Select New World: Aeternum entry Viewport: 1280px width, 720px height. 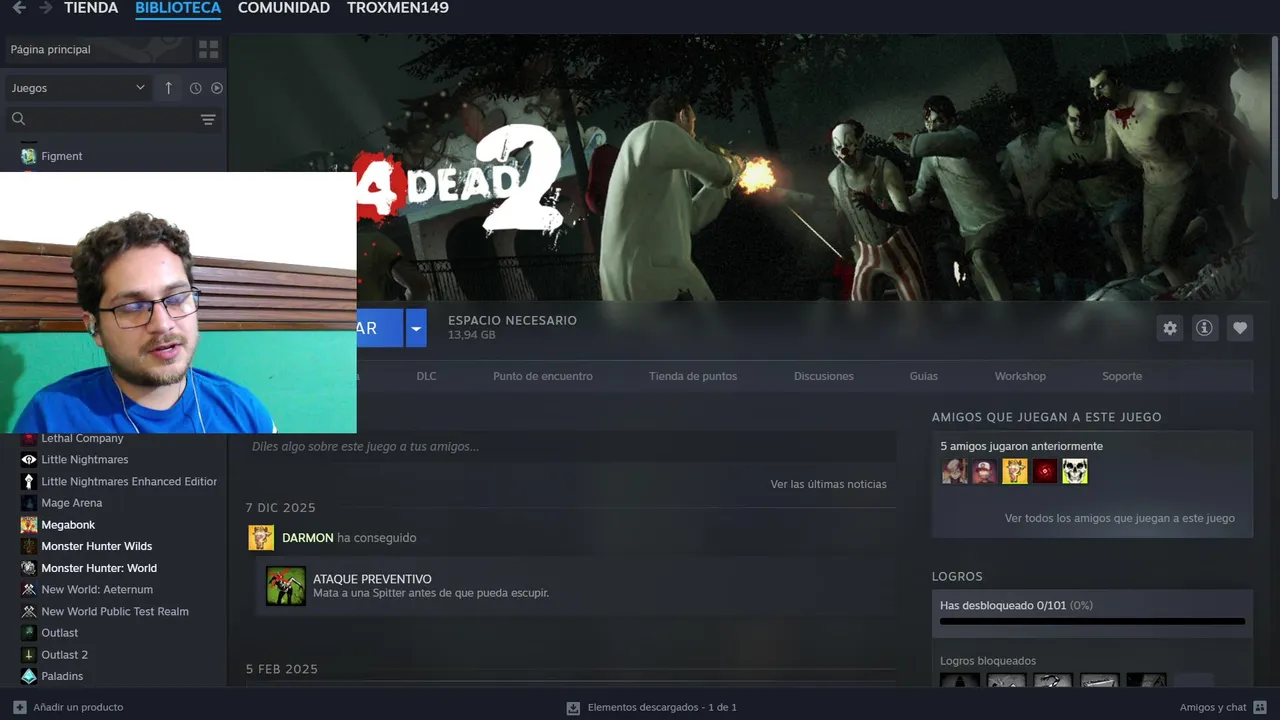click(97, 590)
